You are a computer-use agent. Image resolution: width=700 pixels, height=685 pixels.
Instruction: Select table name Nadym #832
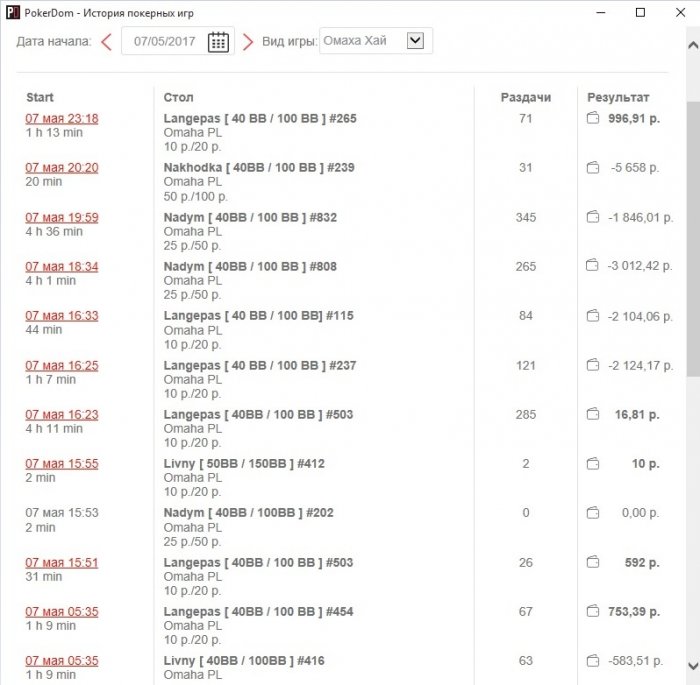pos(250,218)
